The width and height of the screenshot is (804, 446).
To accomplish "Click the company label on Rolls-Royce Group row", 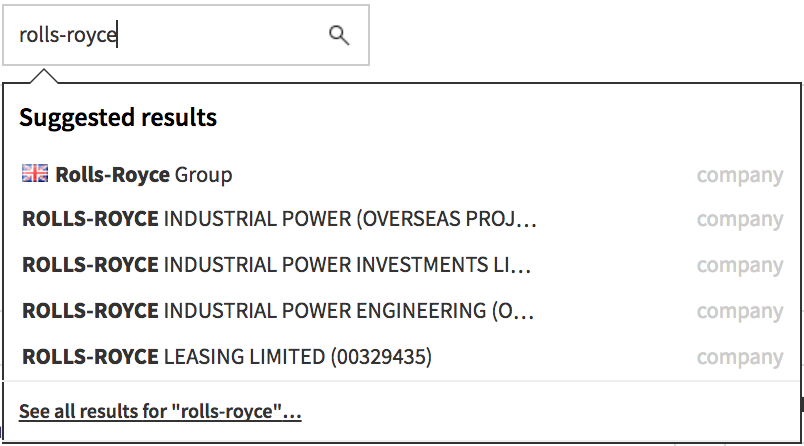I will tap(740, 176).
